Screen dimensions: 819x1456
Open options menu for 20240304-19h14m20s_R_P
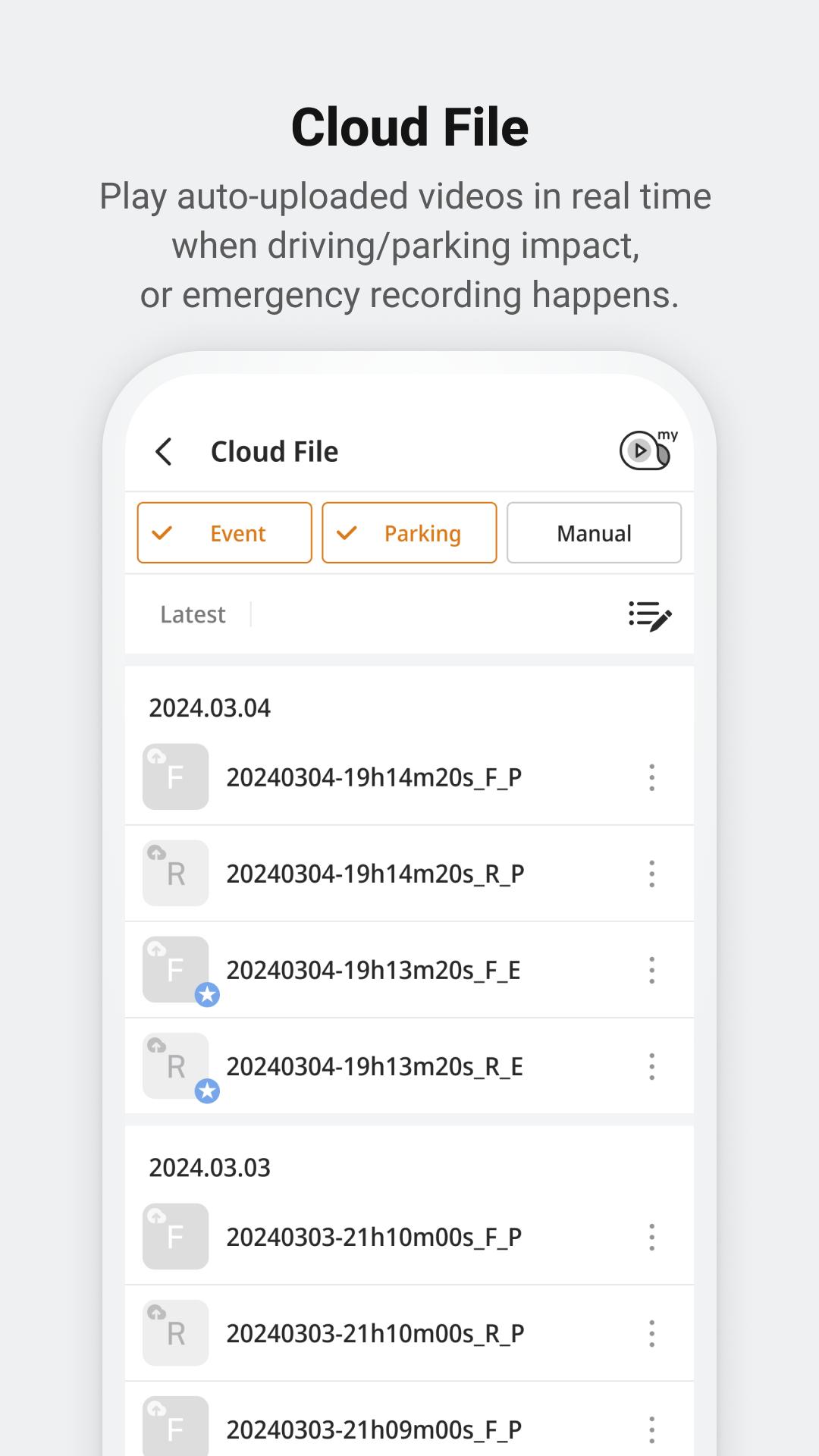(651, 874)
